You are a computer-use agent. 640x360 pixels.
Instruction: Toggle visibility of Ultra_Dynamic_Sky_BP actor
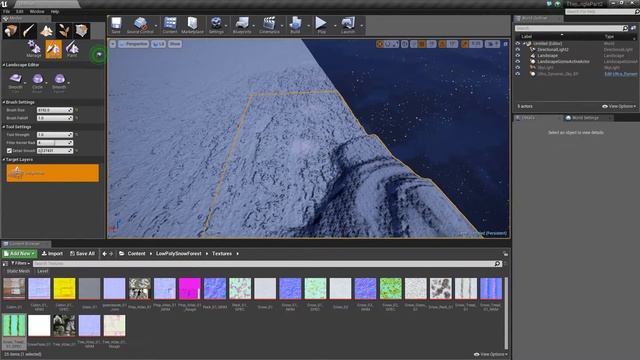click(x=518, y=74)
